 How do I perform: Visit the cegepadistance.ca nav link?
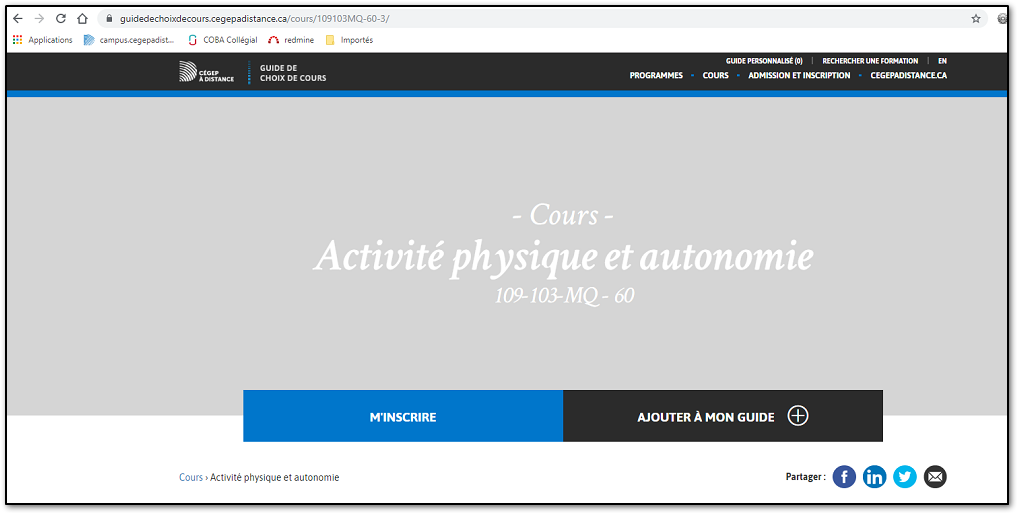[x=908, y=76]
